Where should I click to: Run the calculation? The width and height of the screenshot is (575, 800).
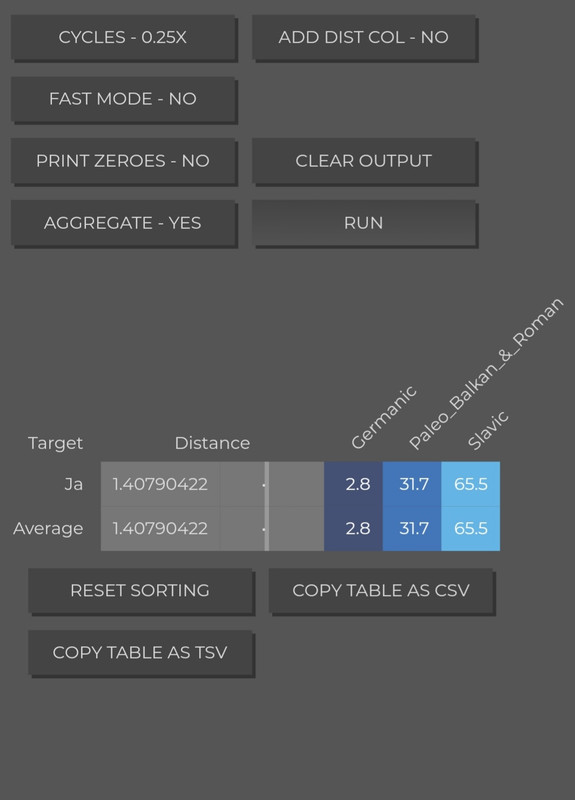click(364, 223)
